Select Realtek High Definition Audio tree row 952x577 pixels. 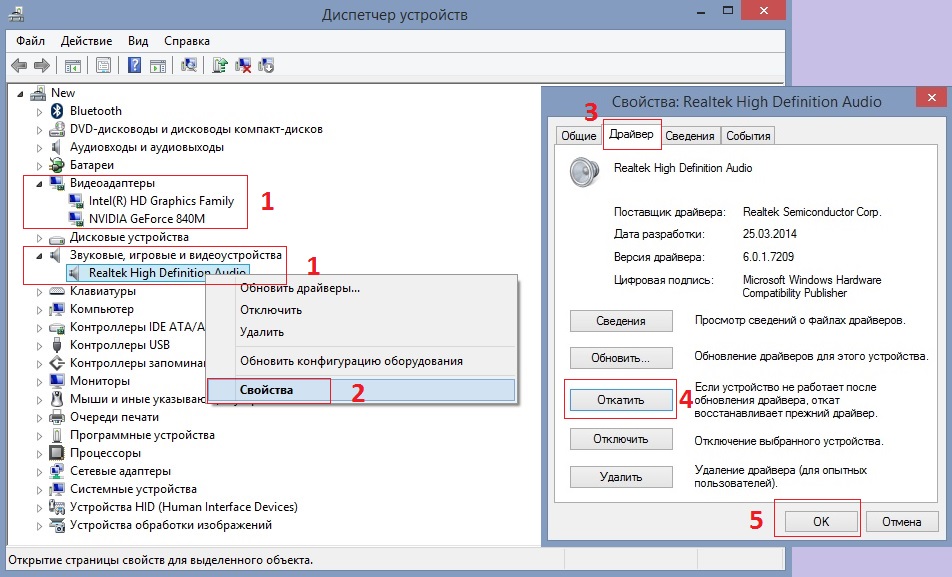(x=157, y=273)
